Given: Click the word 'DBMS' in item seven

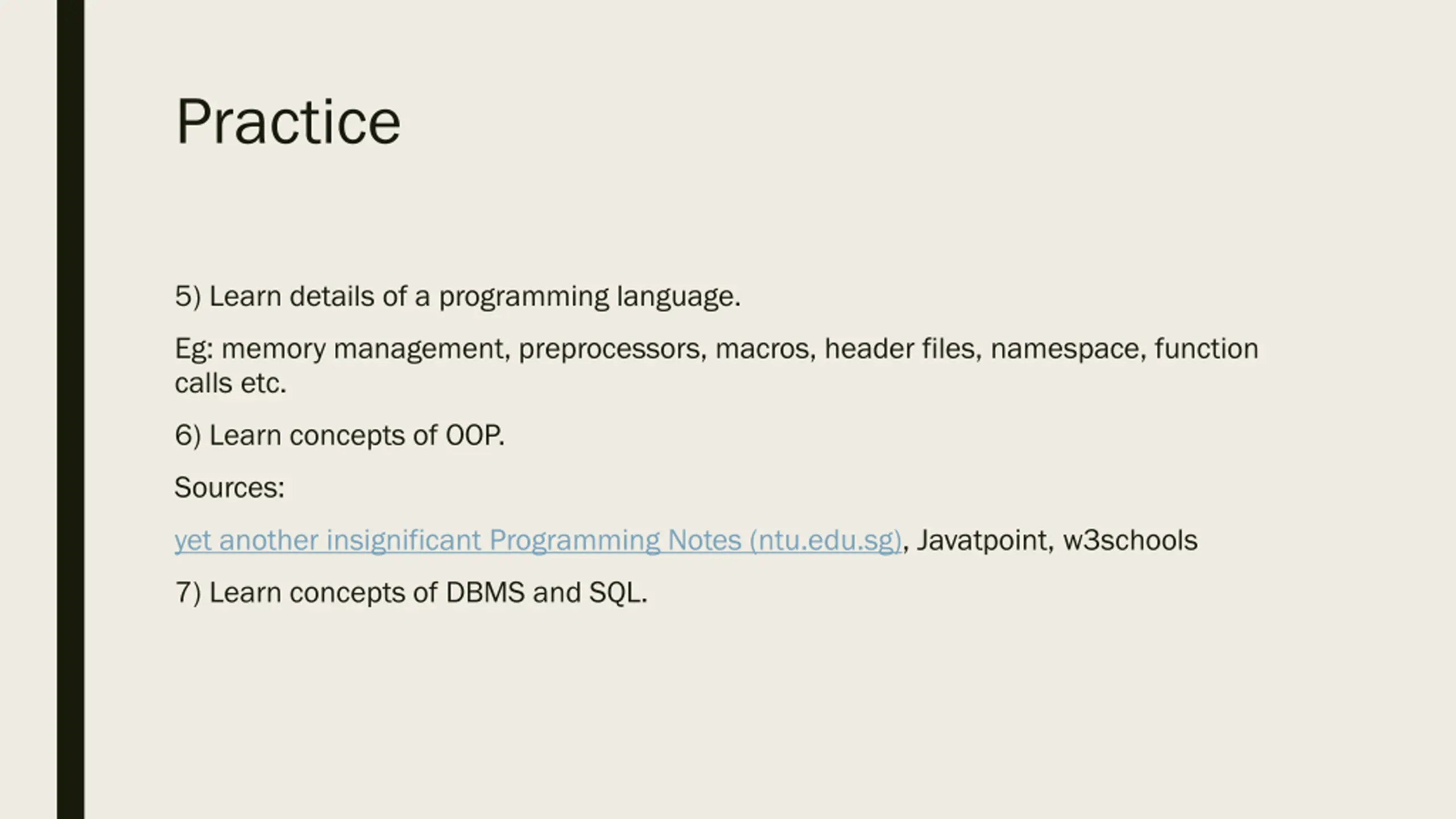Looking at the screenshot, I should pos(485,593).
